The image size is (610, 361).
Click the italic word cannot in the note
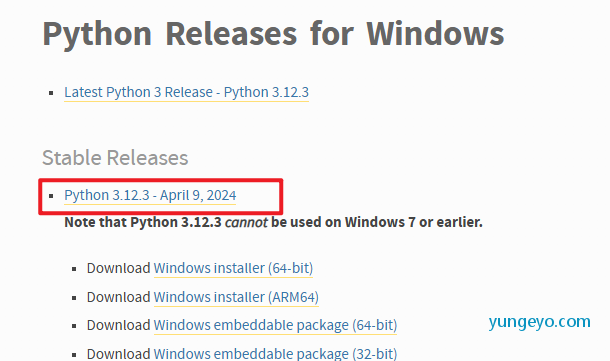point(246,222)
